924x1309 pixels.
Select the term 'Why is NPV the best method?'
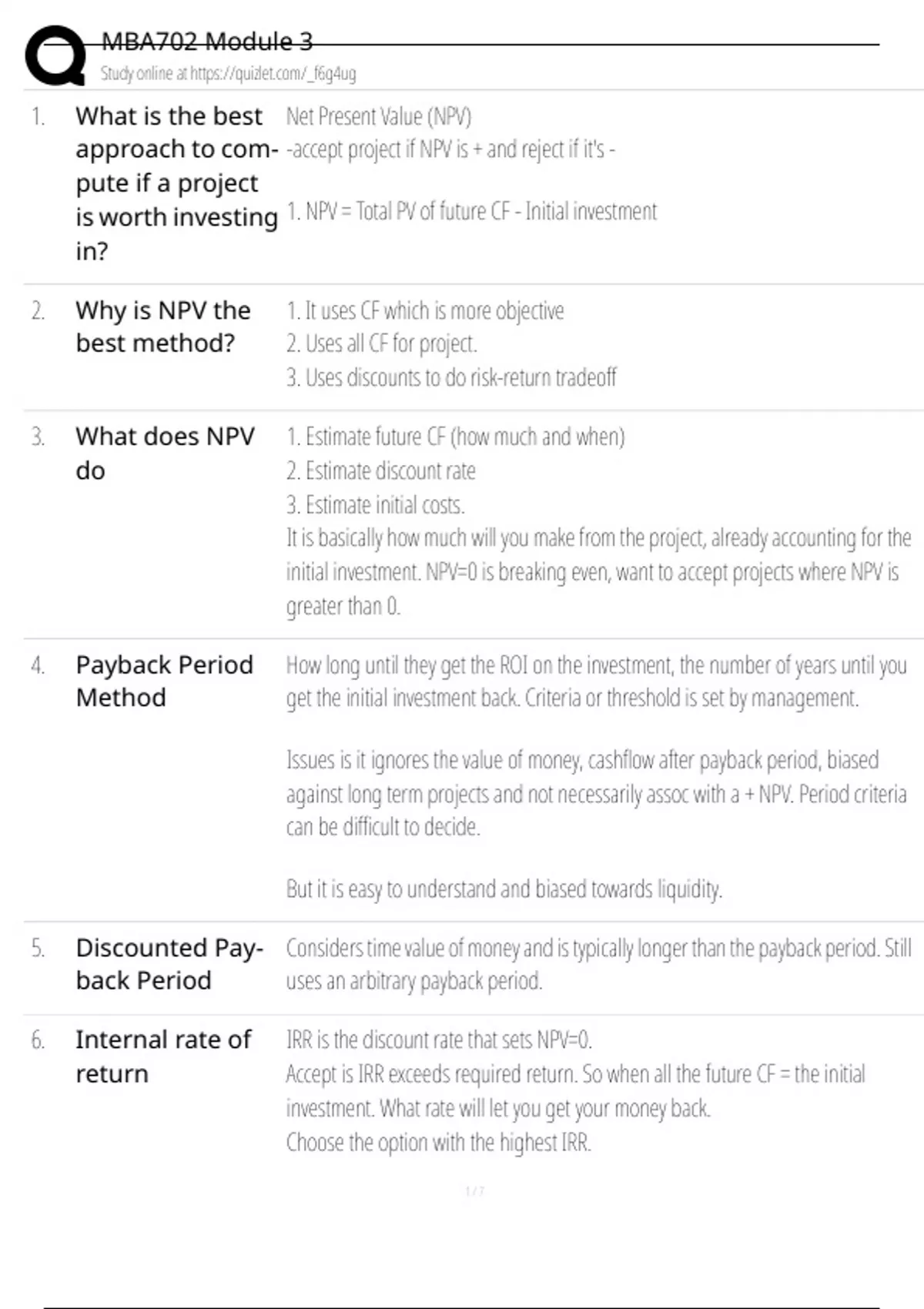point(162,326)
